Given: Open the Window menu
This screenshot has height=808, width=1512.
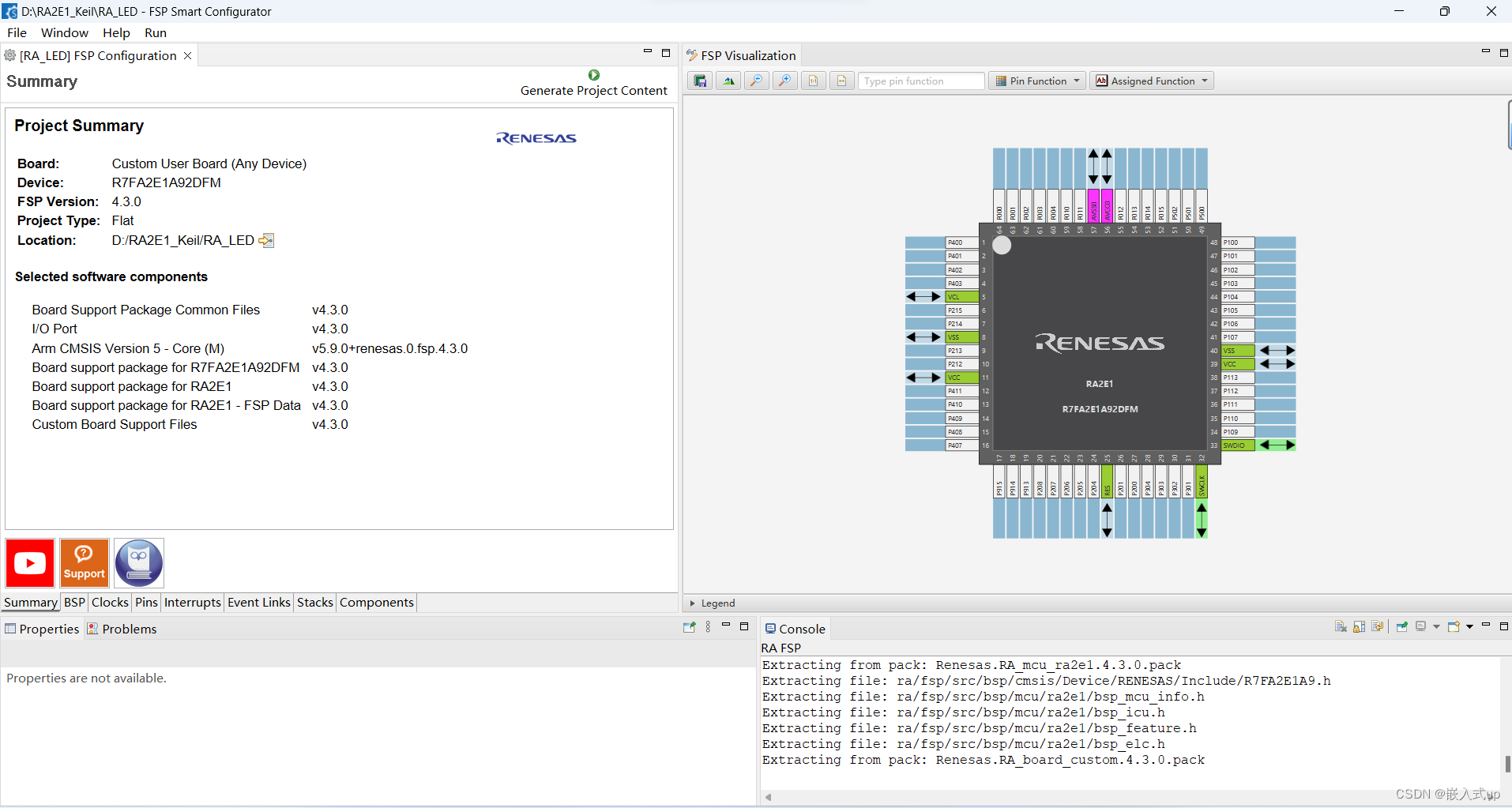Looking at the screenshot, I should click(65, 33).
